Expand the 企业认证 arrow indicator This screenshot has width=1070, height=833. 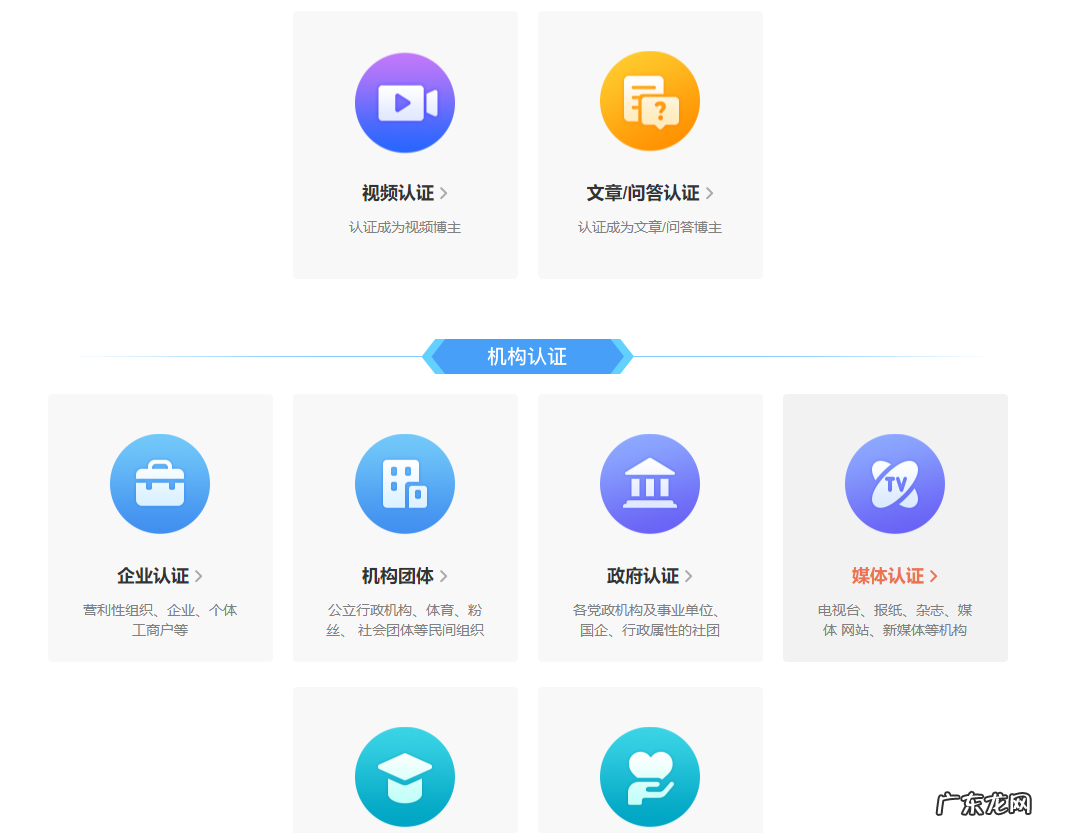point(200,576)
